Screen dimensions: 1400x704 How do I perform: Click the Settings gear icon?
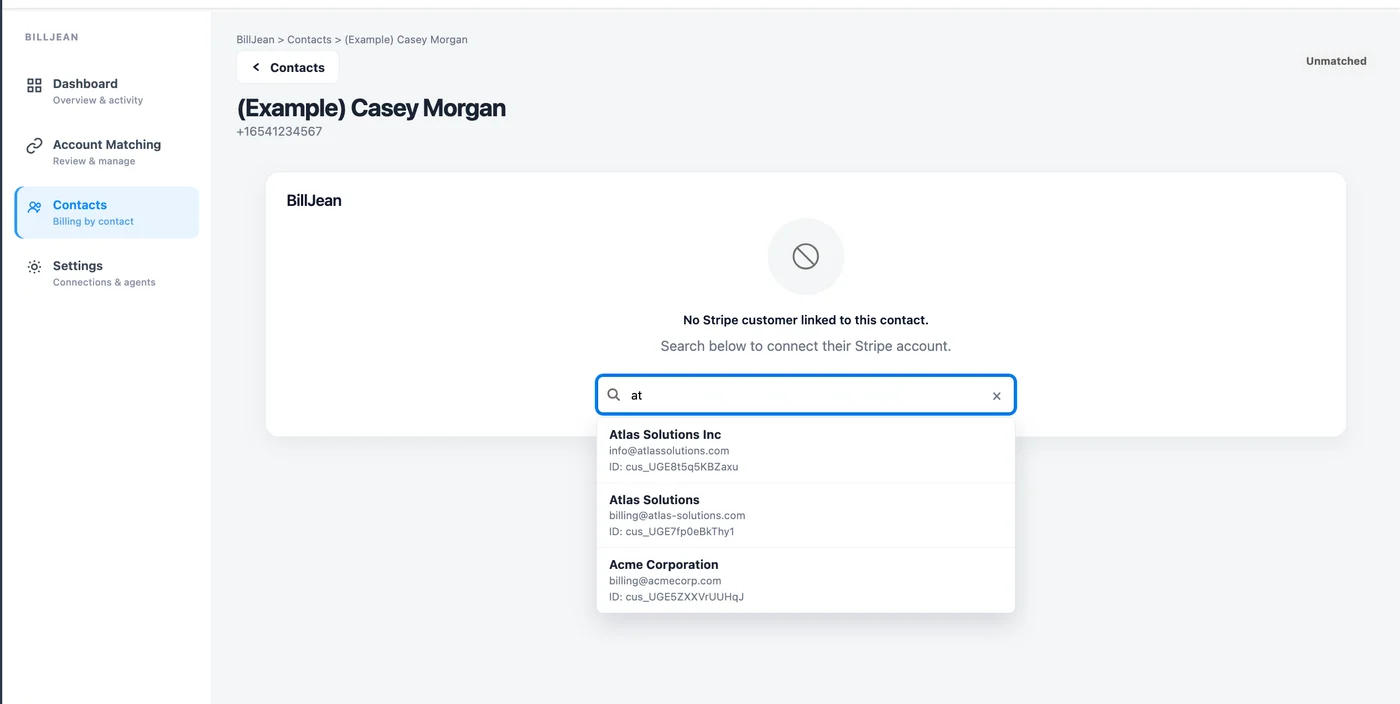34,267
